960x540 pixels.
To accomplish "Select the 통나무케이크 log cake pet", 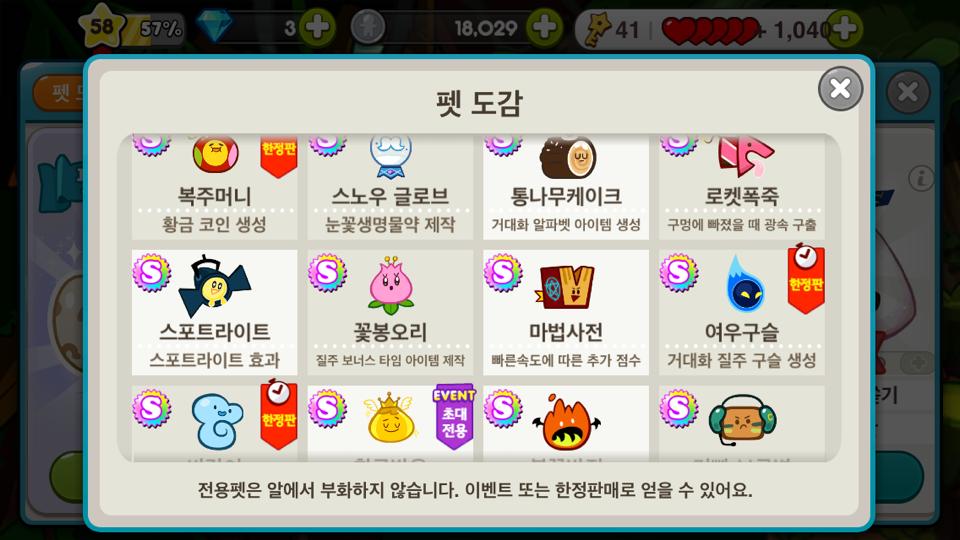I will coord(566,187).
